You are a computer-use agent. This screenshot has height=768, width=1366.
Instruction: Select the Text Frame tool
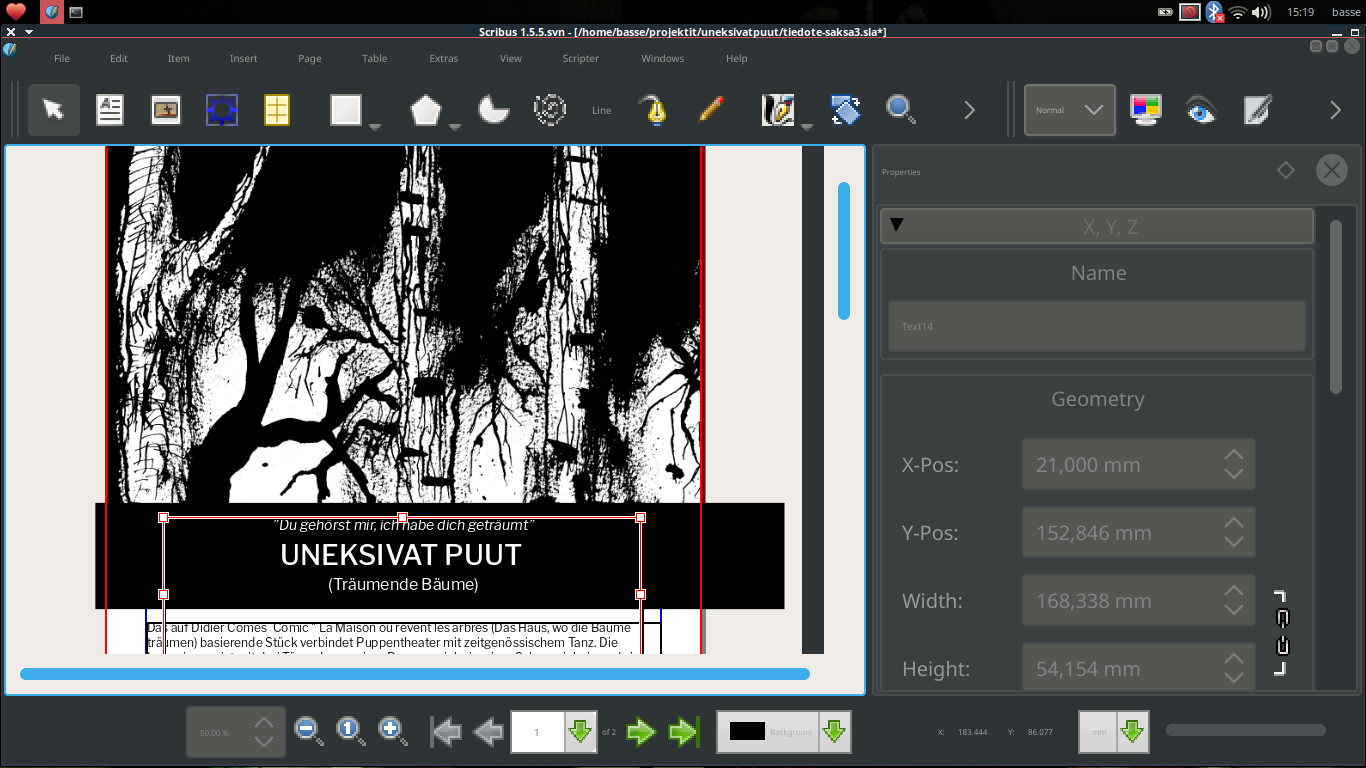(x=109, y=110)
